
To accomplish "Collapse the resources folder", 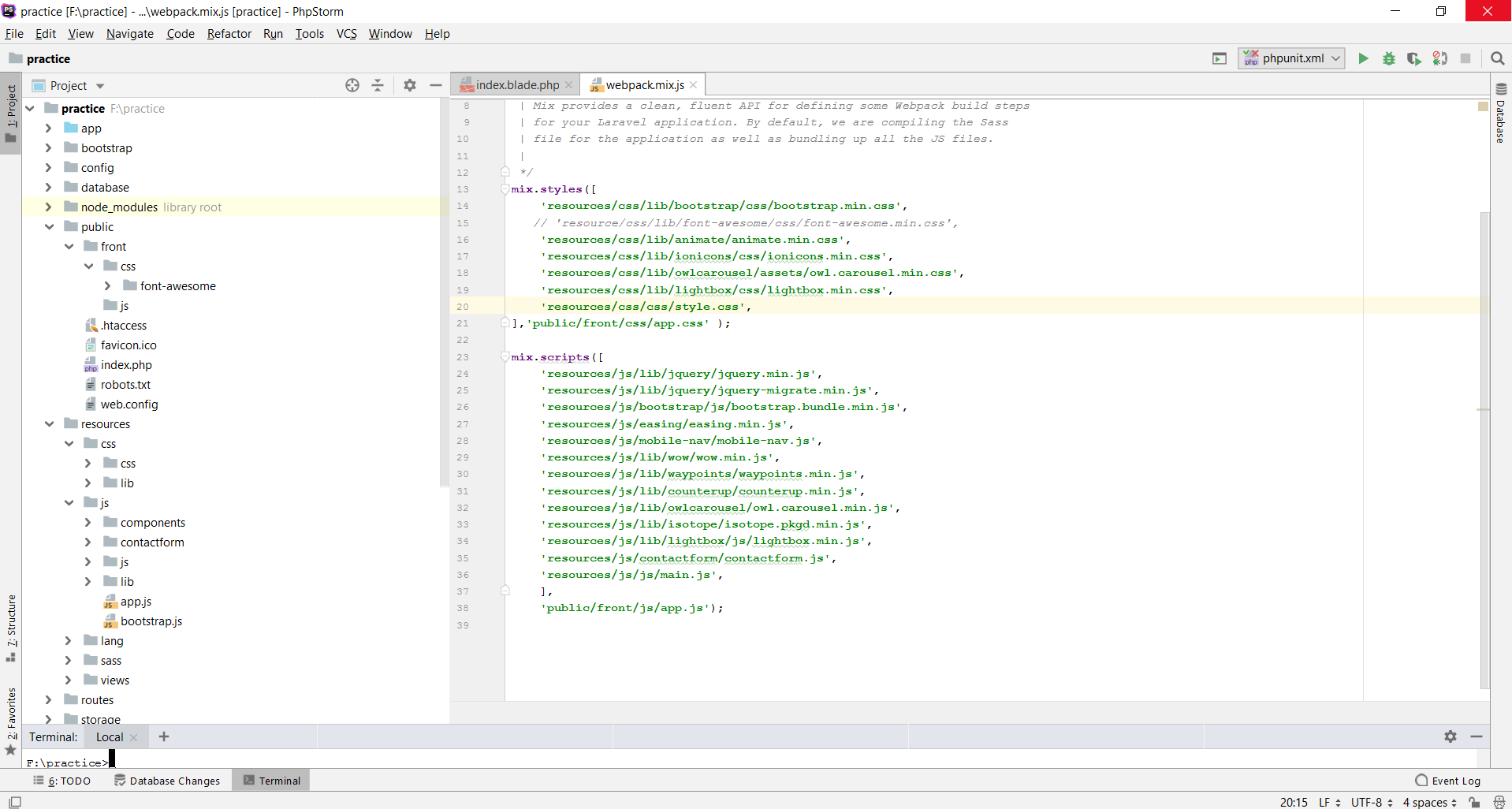I will tap(49, 424).
